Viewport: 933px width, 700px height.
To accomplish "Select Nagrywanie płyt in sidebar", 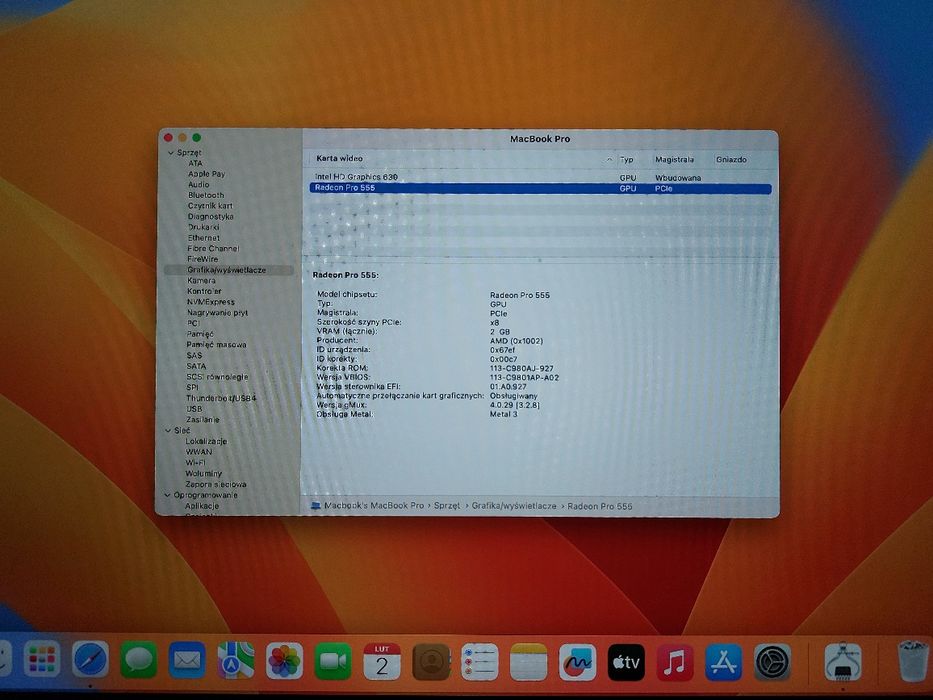I will 217,313.
